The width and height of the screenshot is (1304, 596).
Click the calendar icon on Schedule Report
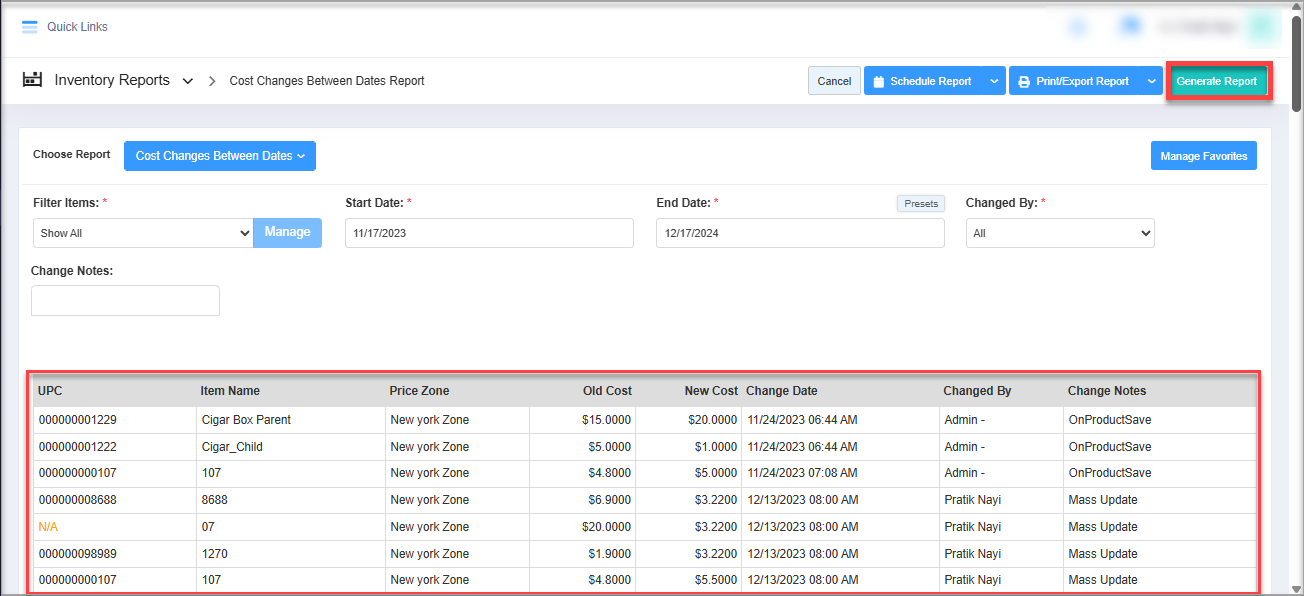coord(877,82)
